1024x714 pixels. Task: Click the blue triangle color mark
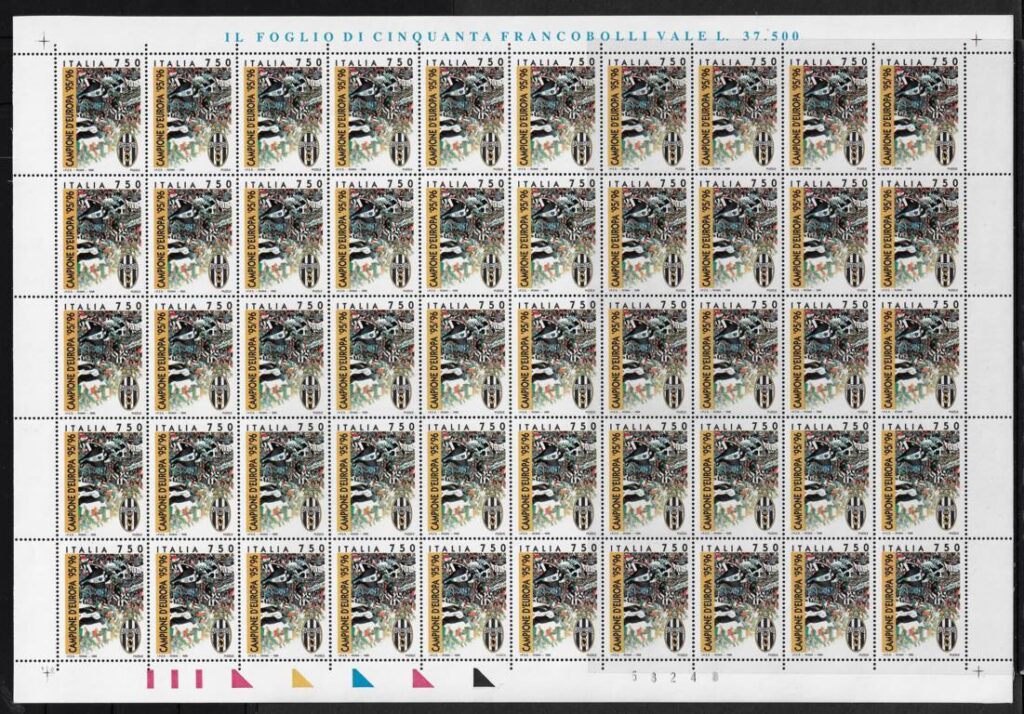point(358,680)
